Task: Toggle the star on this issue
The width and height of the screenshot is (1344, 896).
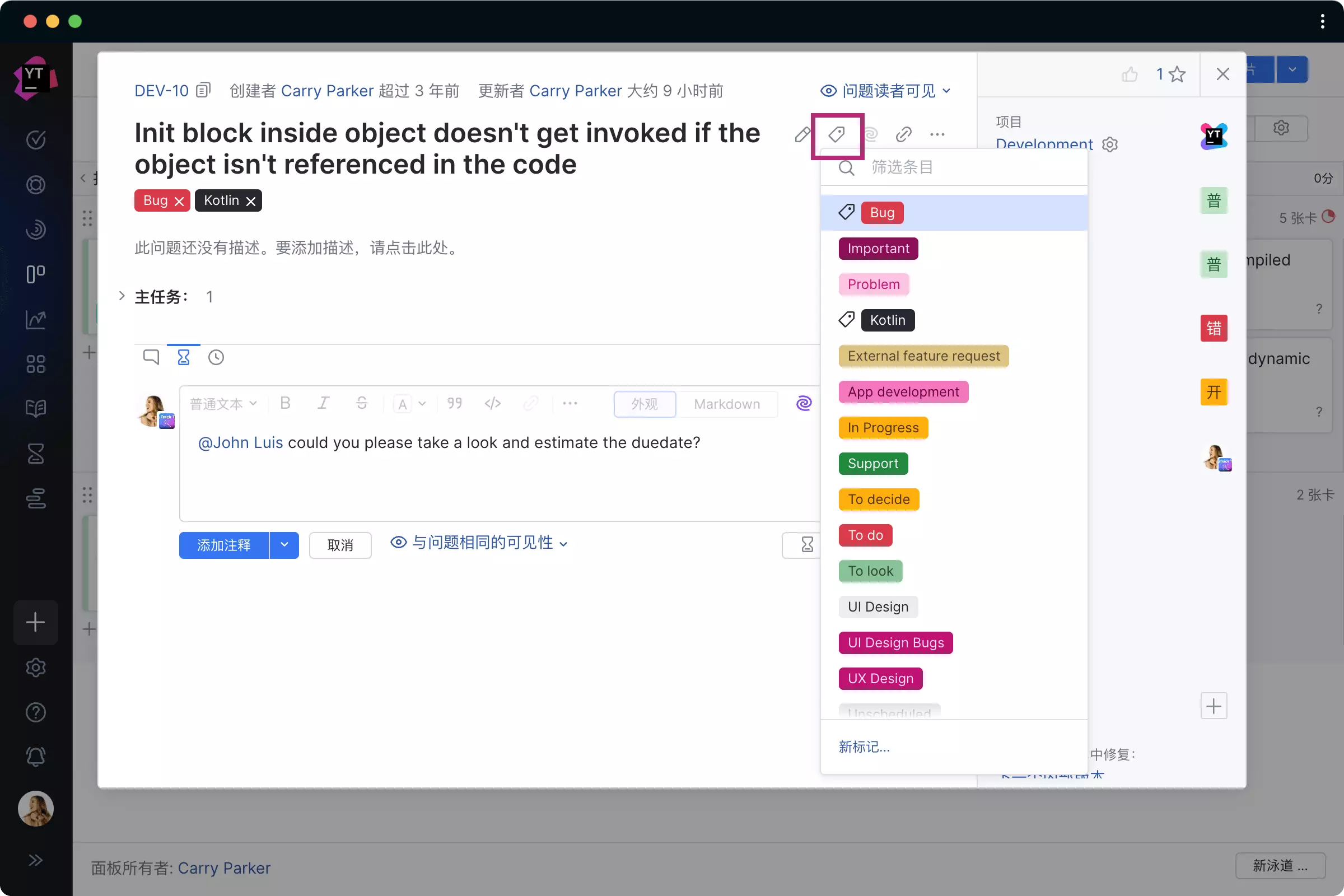Action: pos(1177,74)
